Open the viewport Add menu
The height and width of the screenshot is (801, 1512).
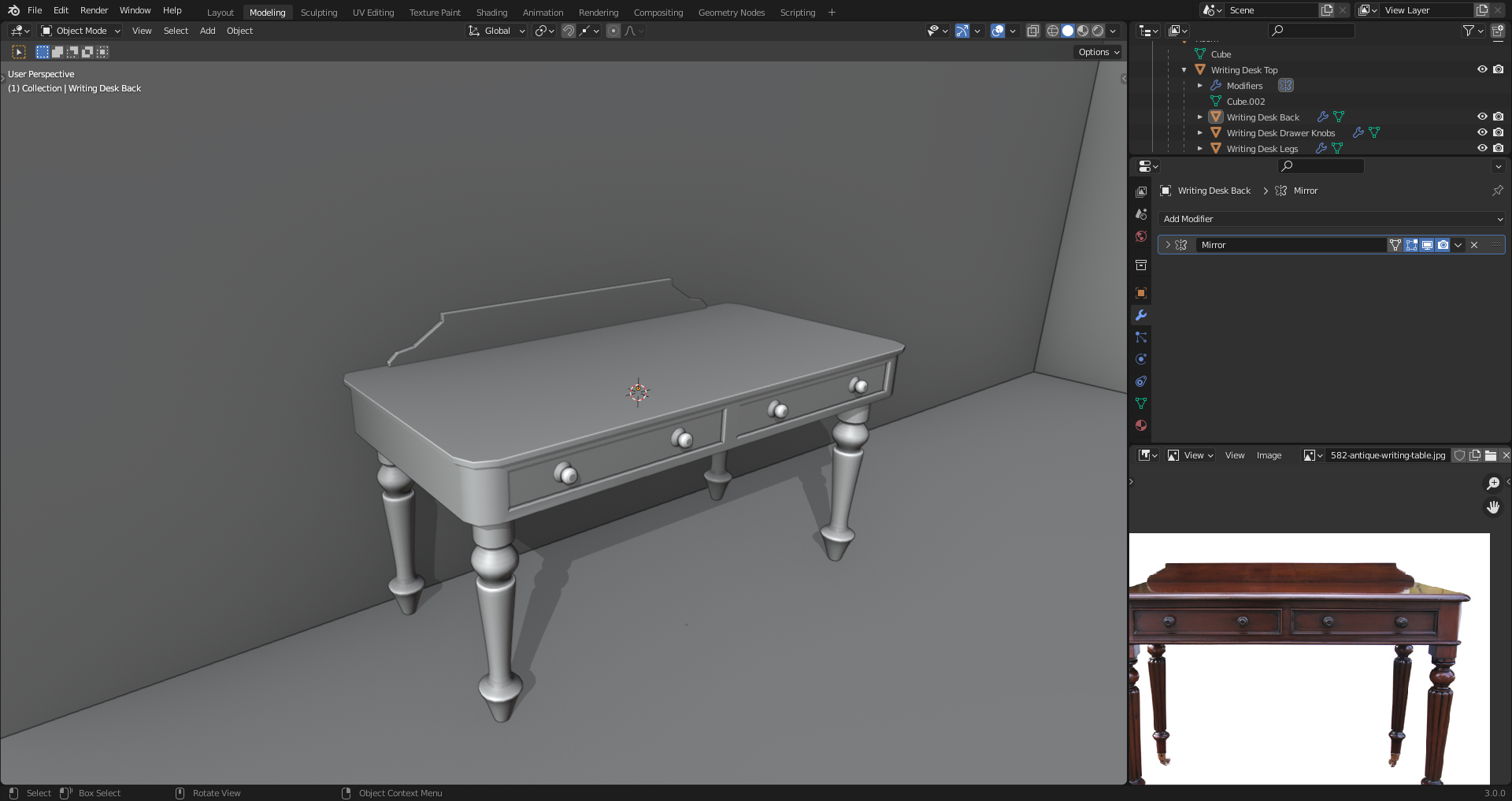pos(207,31)
